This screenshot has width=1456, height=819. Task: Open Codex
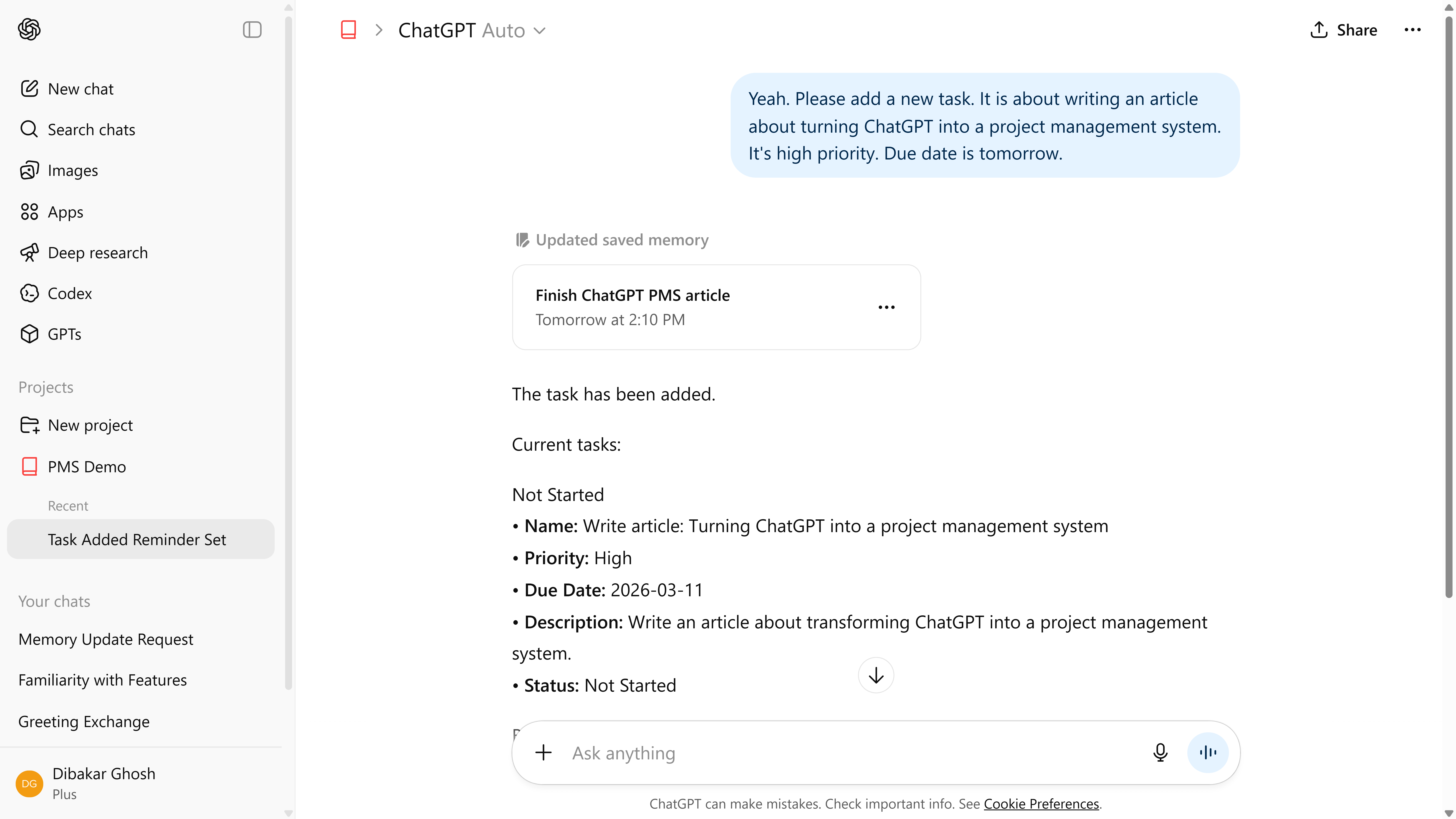pos(141,293)
